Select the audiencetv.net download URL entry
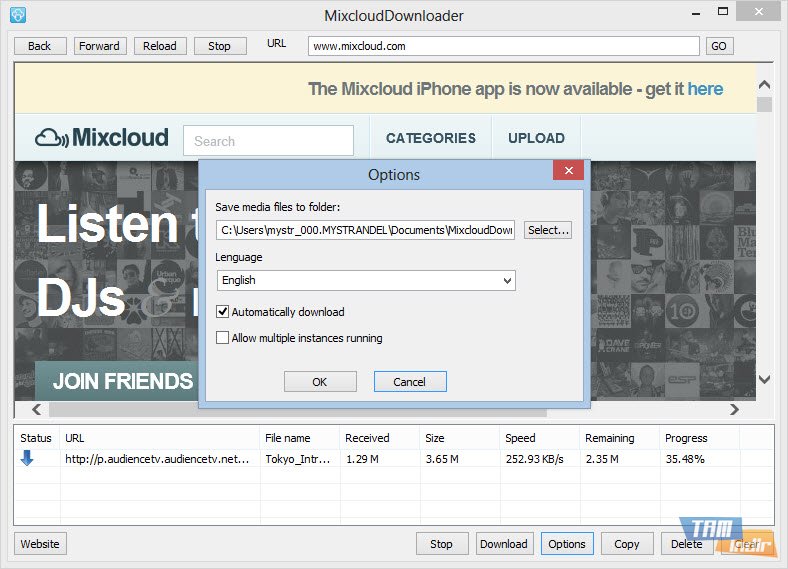This screenshot has height=569, width=788. (157, 459)
